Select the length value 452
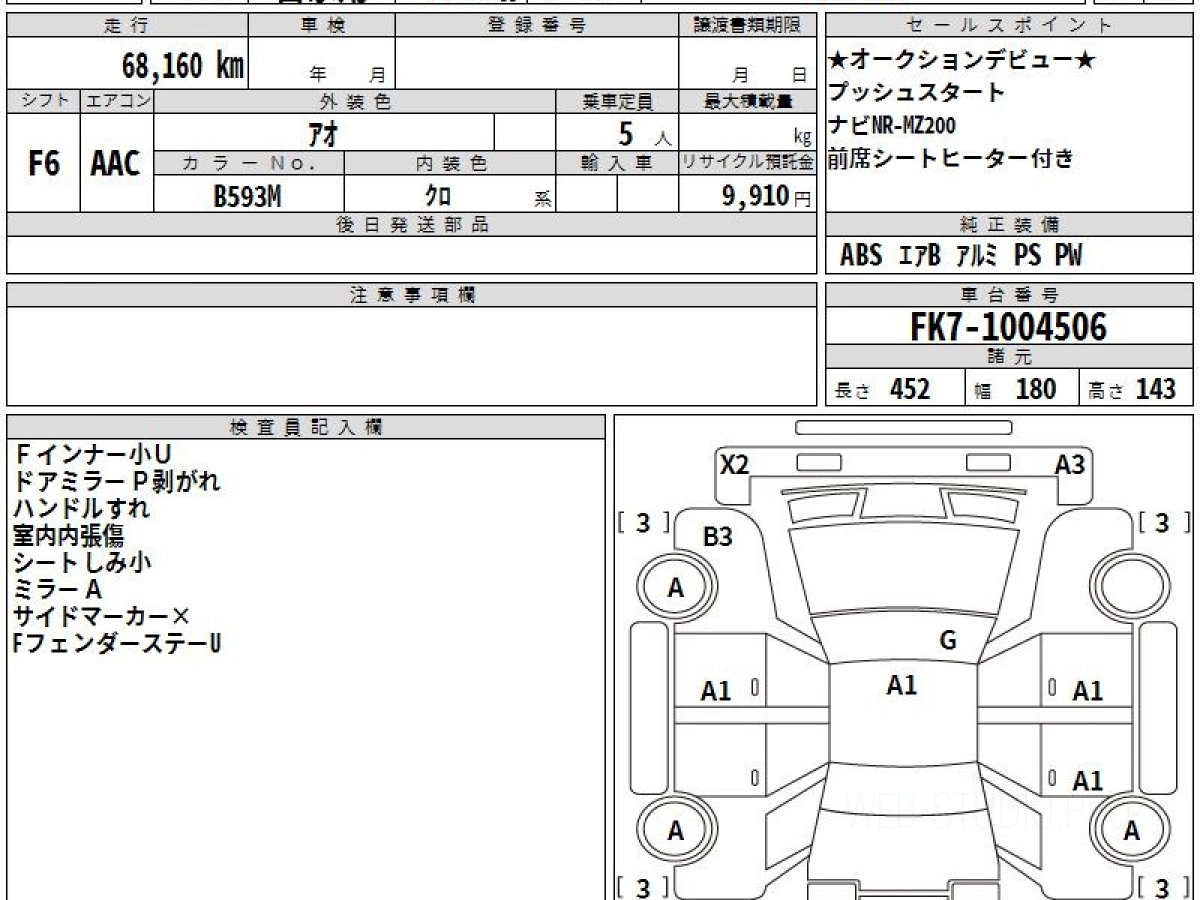 pos(910,389)
